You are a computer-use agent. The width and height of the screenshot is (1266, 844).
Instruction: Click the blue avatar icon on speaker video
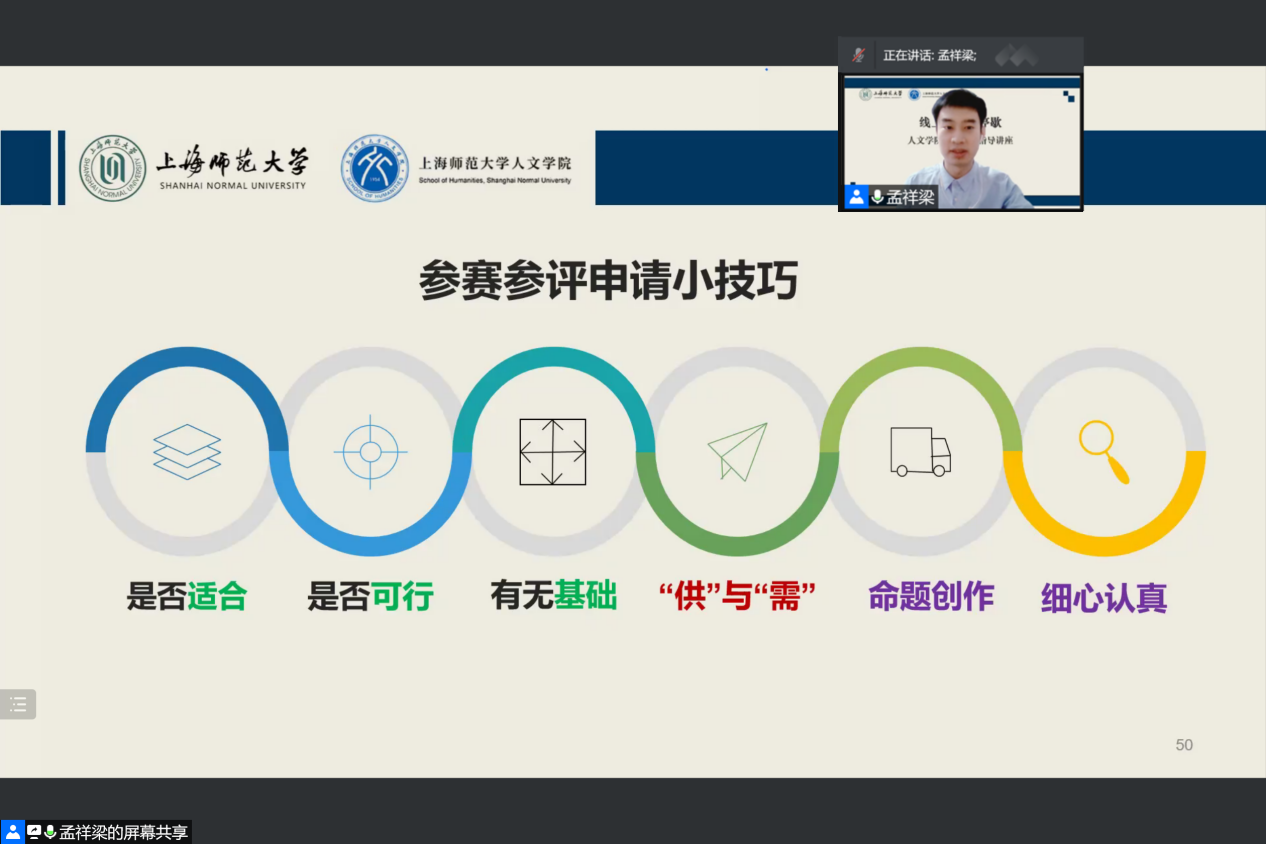click(856, 197)
